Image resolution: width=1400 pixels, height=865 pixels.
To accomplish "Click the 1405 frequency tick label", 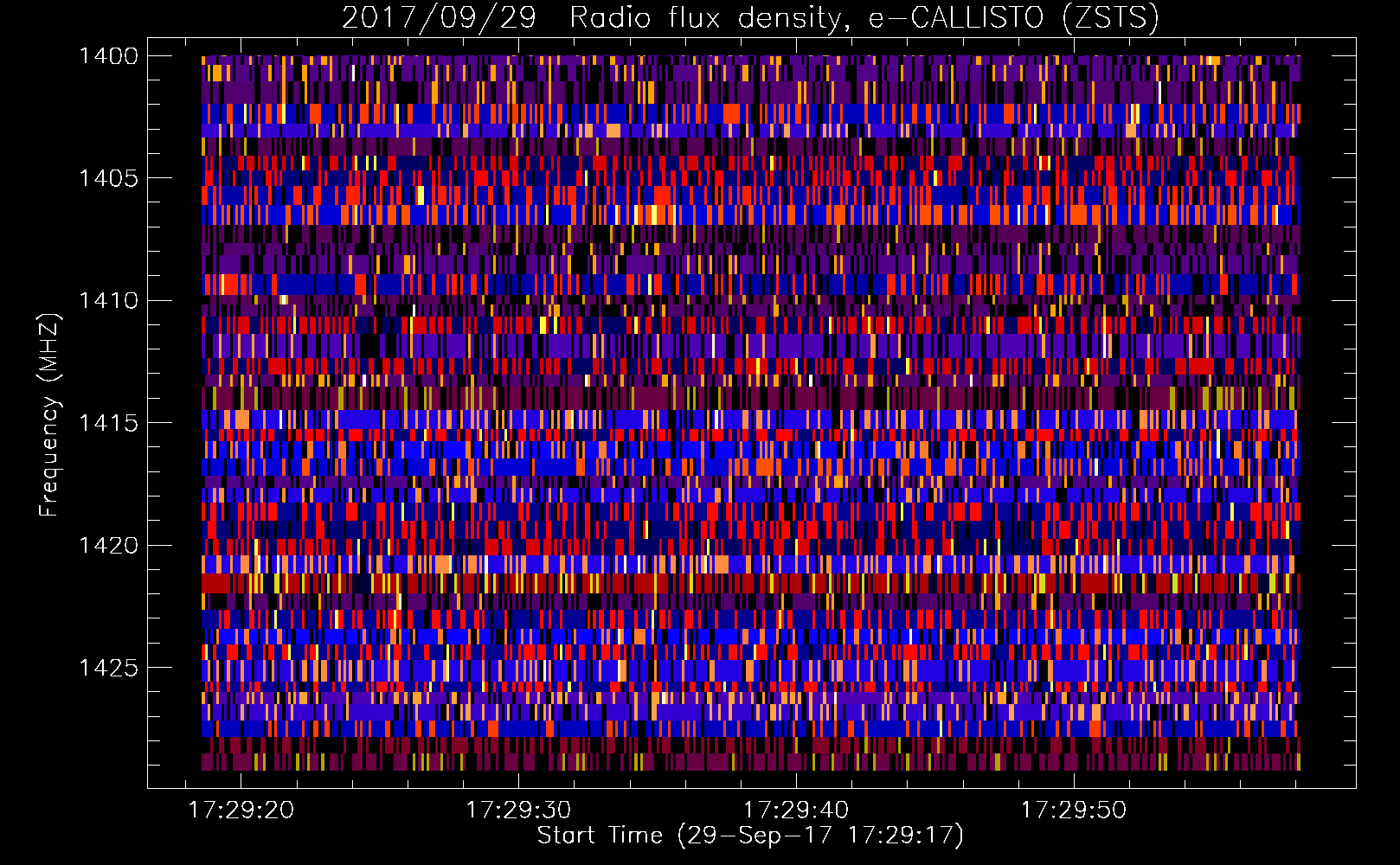I will point(108,178).
